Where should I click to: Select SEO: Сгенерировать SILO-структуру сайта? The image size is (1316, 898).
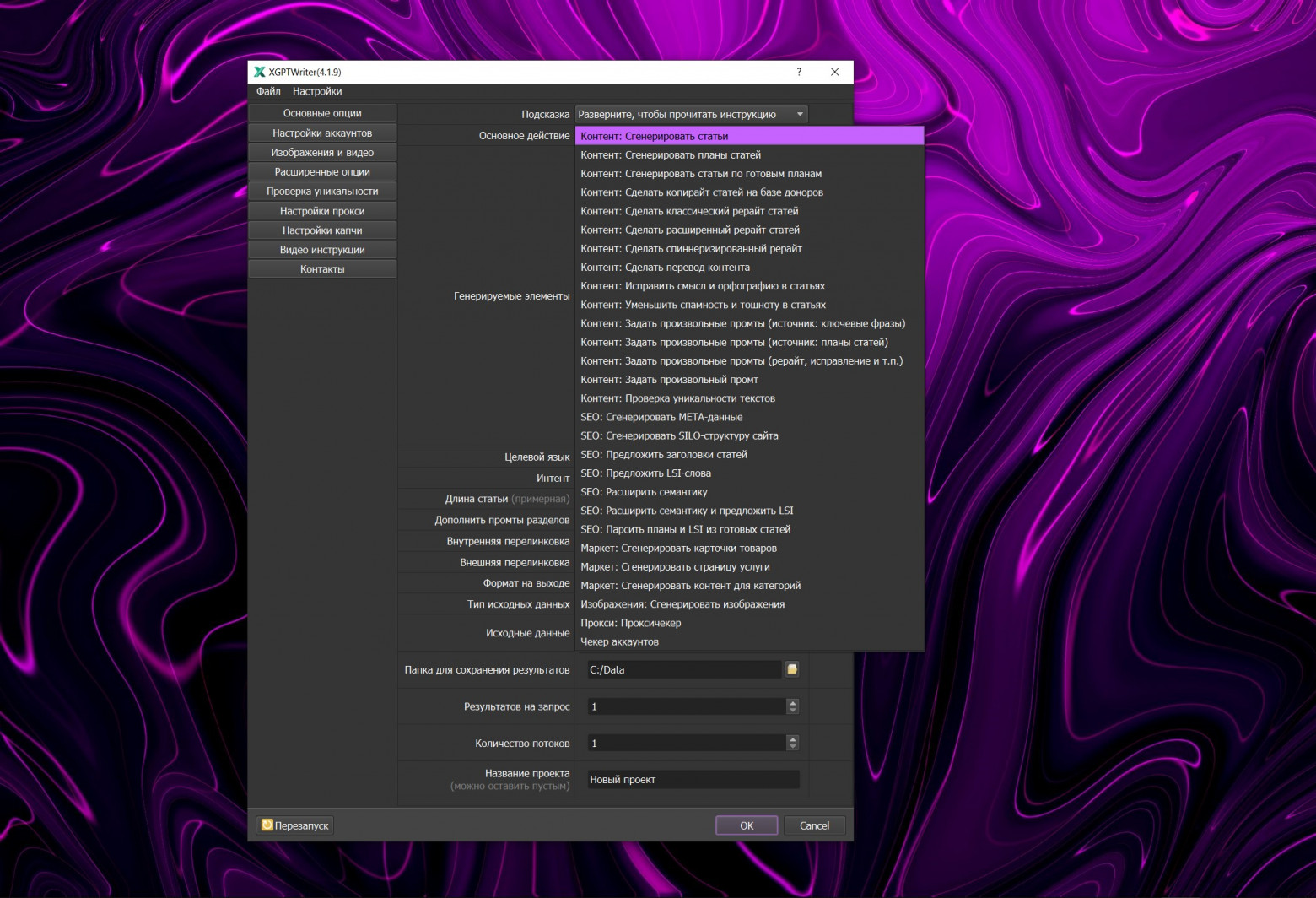coord(749,435)
